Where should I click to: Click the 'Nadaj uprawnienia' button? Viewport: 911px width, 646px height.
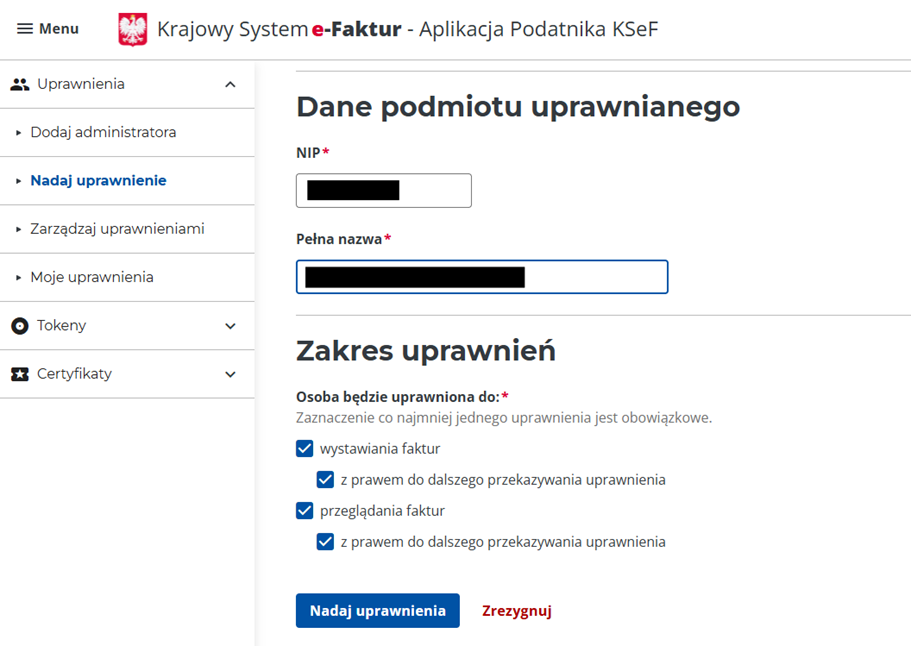(x=377, y=611)
